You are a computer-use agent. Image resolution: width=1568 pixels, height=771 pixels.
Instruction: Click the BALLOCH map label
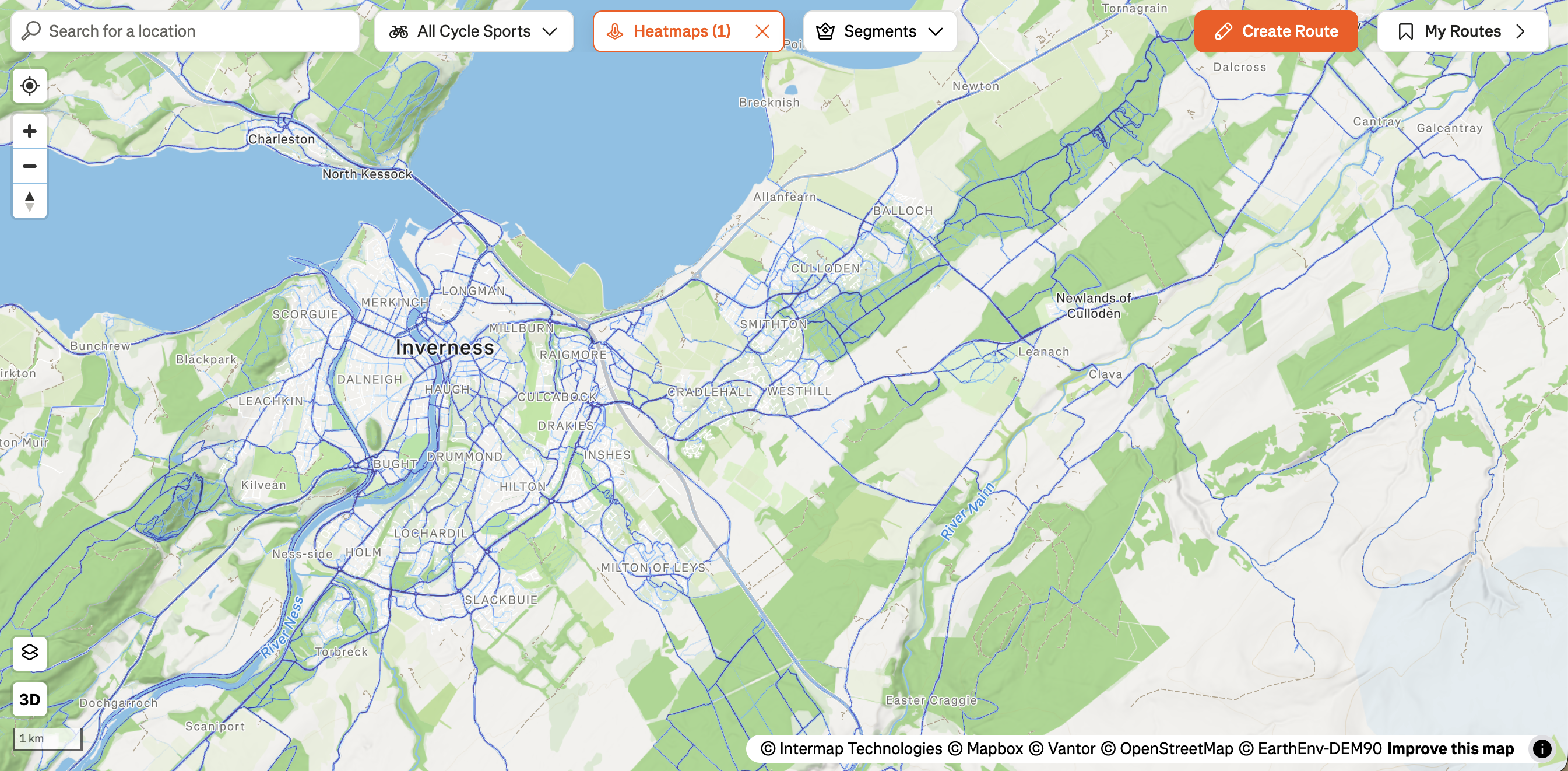pos(903,211)
